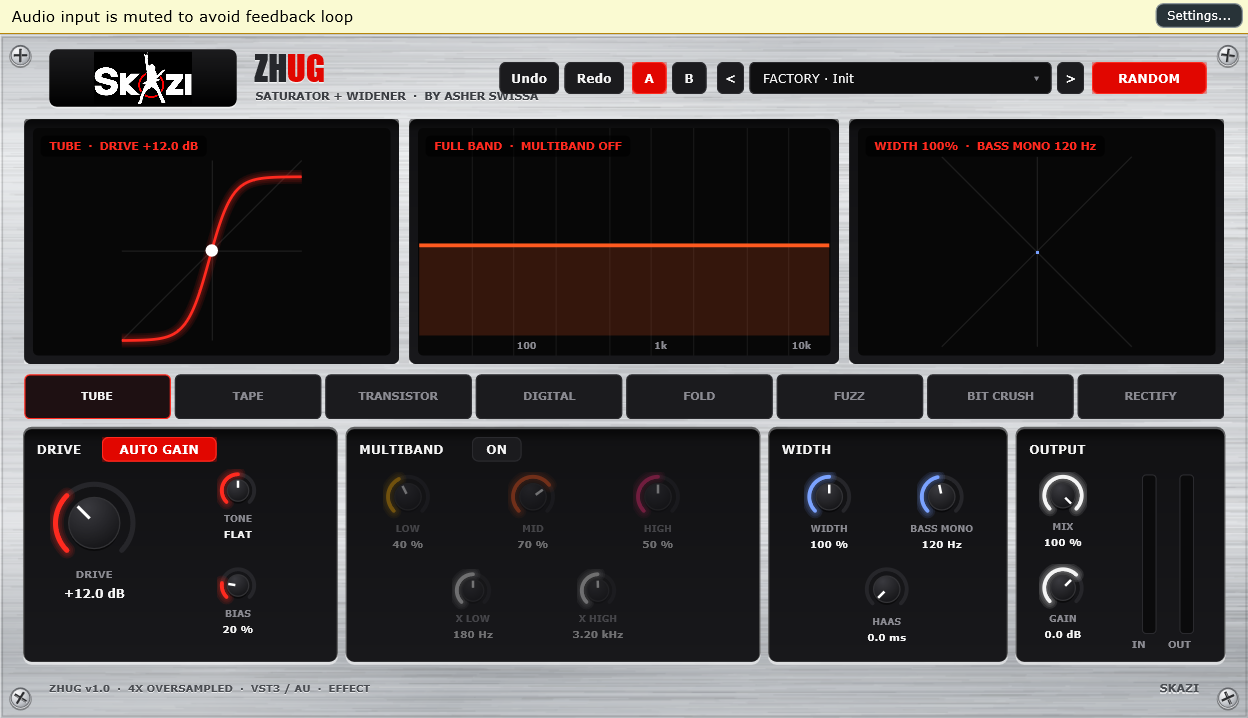Click the OUT level meter
This screenshot has height=718, width=1248.
point(1187,553)
